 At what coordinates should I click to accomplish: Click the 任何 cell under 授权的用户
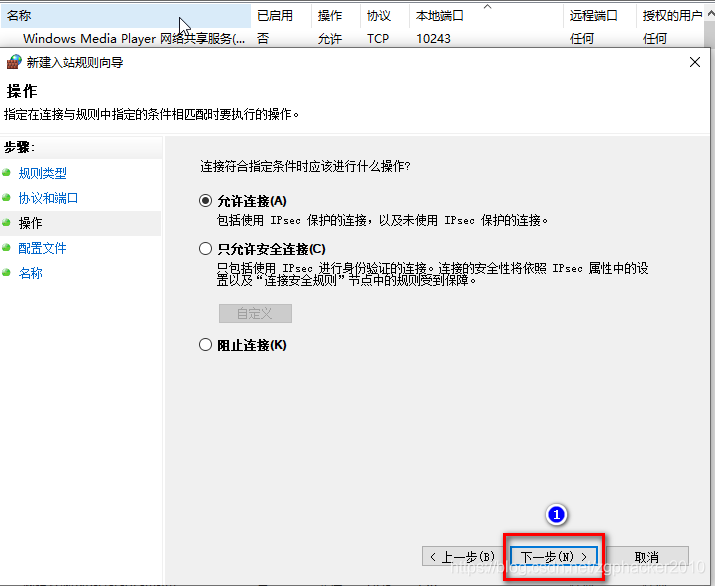point(655,38)
